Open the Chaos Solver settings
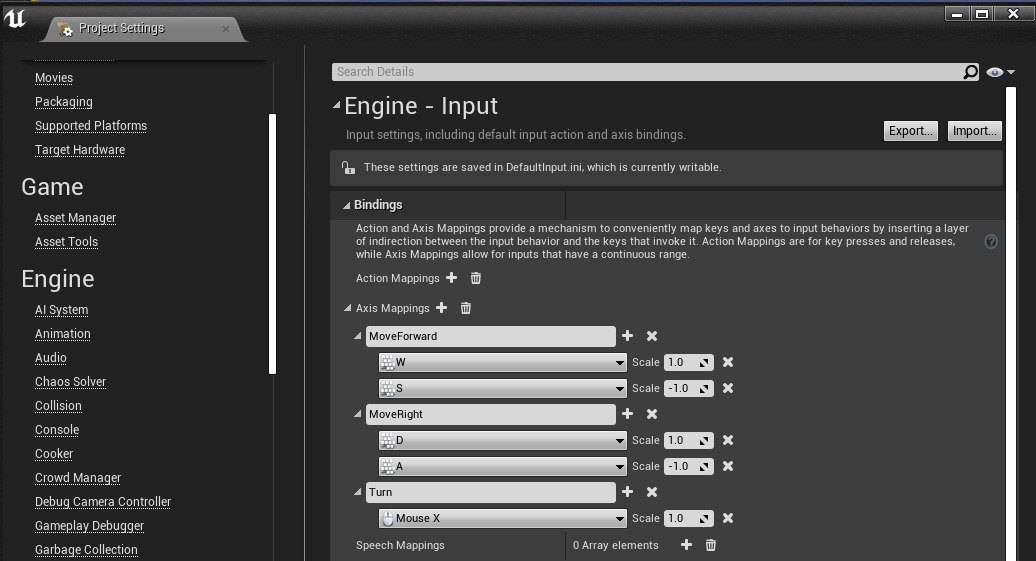The width and height of the screenshot is (1036, 561). tap(71, 381)
